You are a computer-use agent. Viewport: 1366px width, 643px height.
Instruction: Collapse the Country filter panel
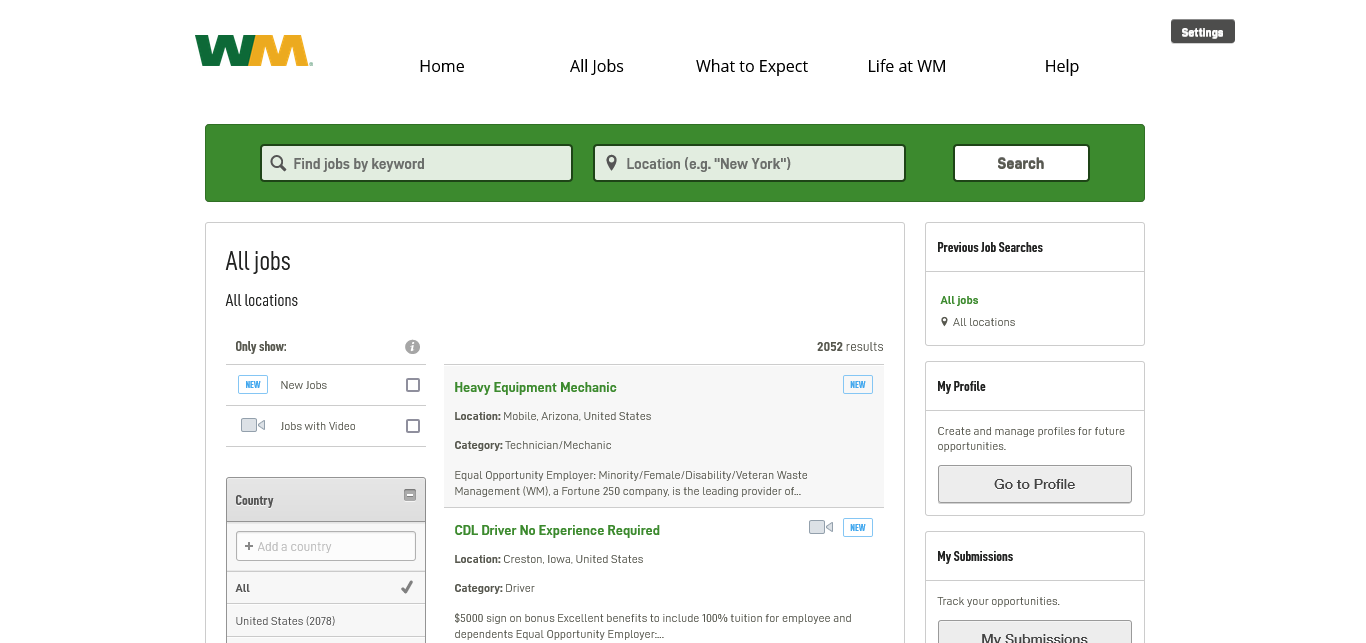pos(409,495)
